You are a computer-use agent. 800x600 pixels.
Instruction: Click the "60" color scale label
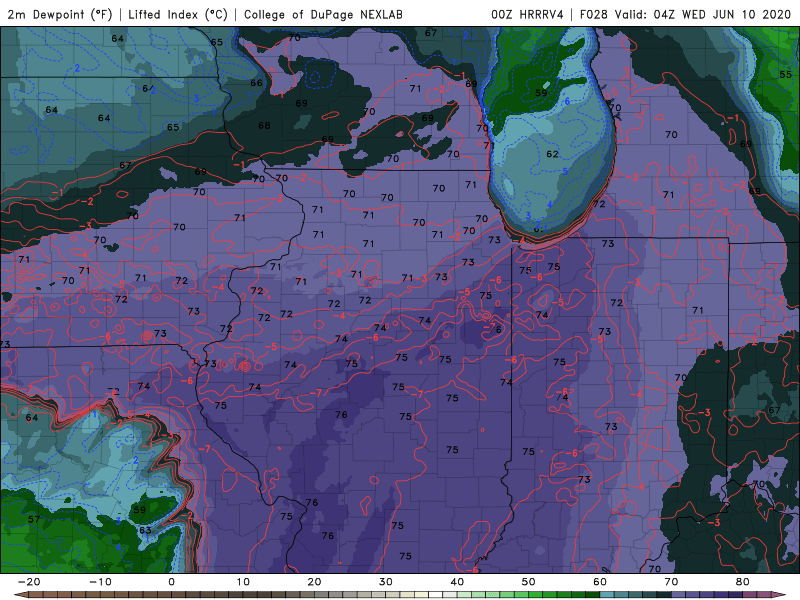pos(600,582)
